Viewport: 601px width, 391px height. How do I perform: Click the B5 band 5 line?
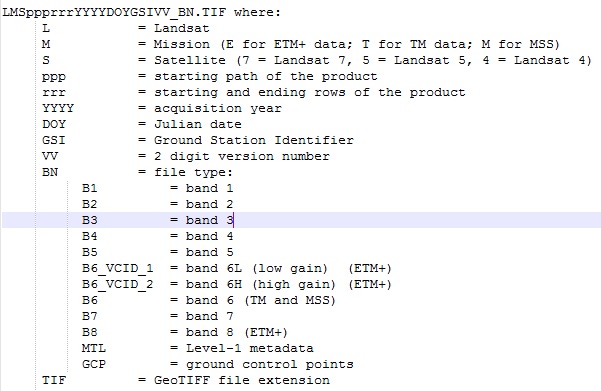pyautogui.click(x=158, y=252)
